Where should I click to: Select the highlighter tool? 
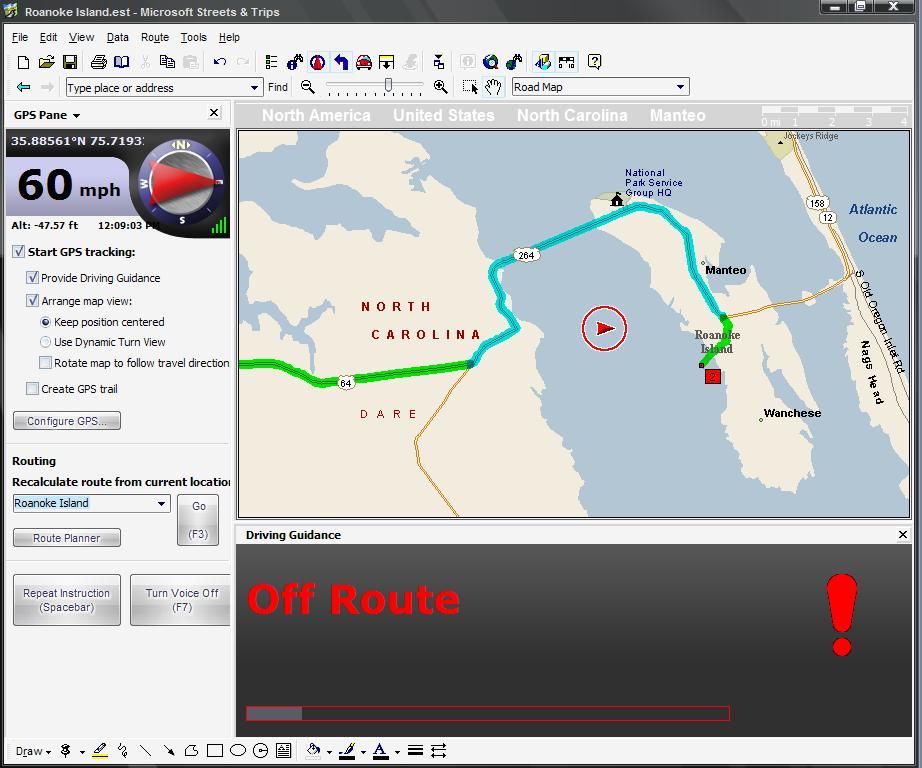click(100, 750)
